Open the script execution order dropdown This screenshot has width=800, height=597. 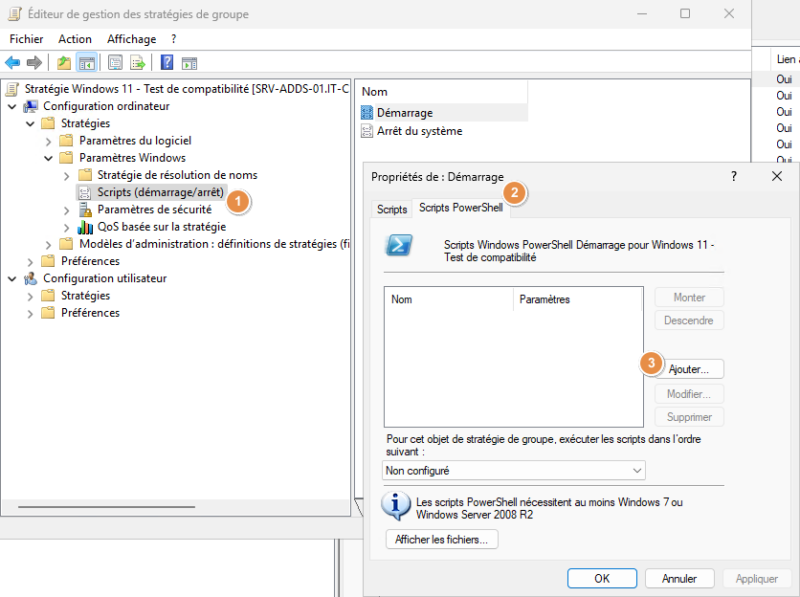pyautogui.click(x=514, y=470)
